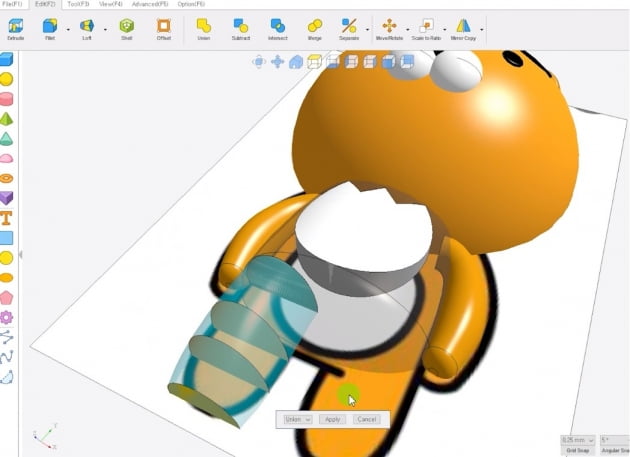Toggle the Angular Snap button
This screenshot has height=457, width=630.
(x=615, y=451)
